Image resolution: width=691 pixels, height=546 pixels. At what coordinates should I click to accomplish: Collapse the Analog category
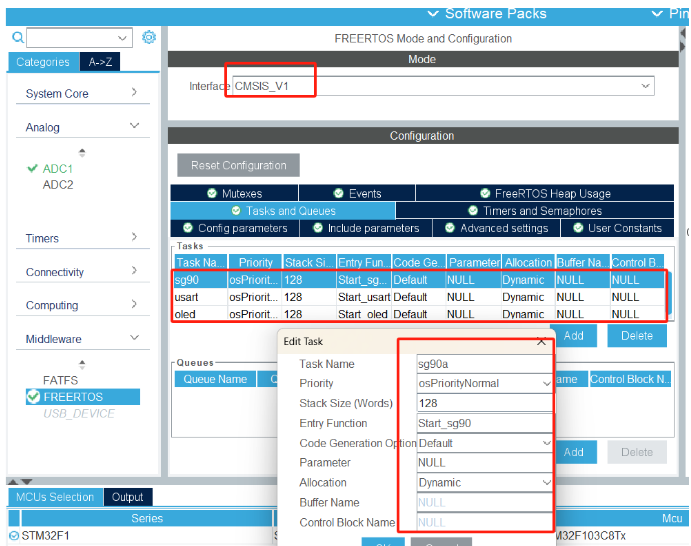(134, 126)
